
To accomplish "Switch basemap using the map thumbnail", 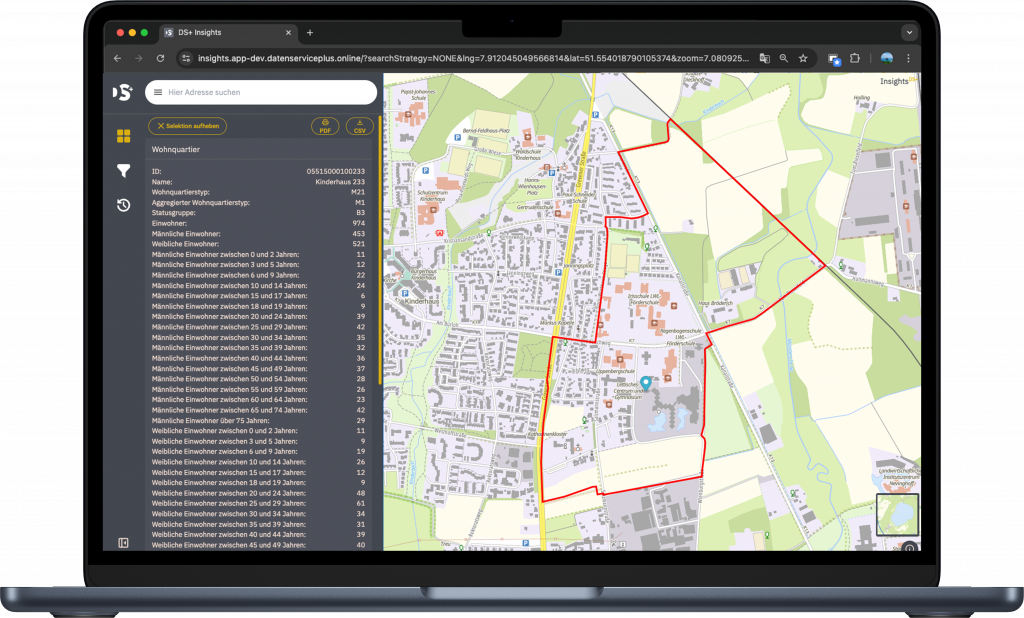I will pyautogui.click(x=897, y=514).
